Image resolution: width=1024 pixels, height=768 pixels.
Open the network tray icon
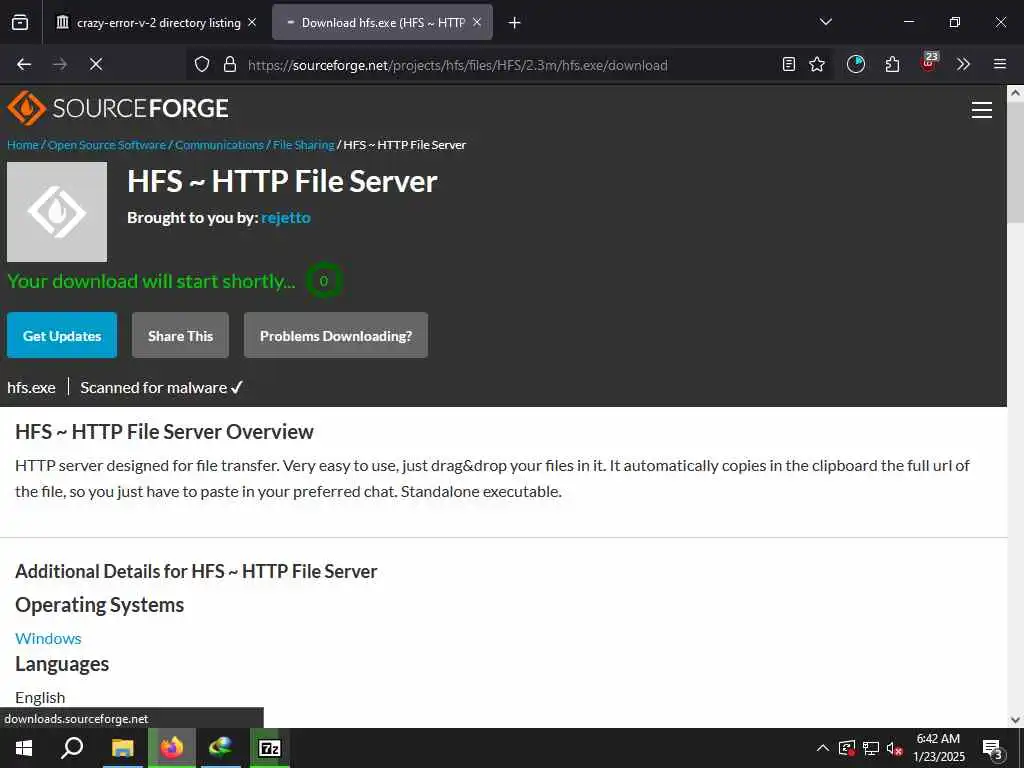(x=871, y=748)
